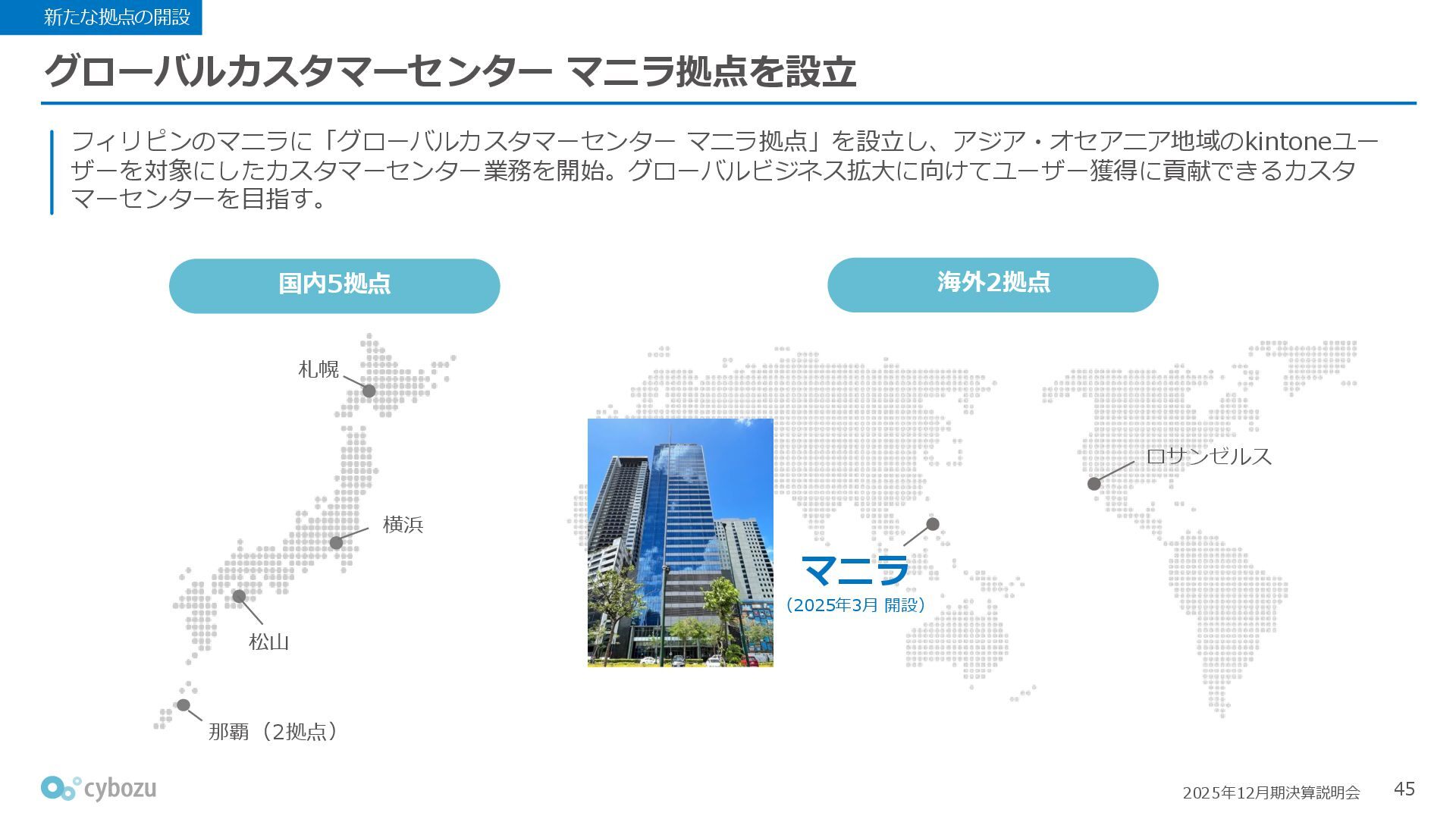This screenshot has width=1456, height=819.
Task: Click the 国内5拠点 pill button
Action: point(334,285)
